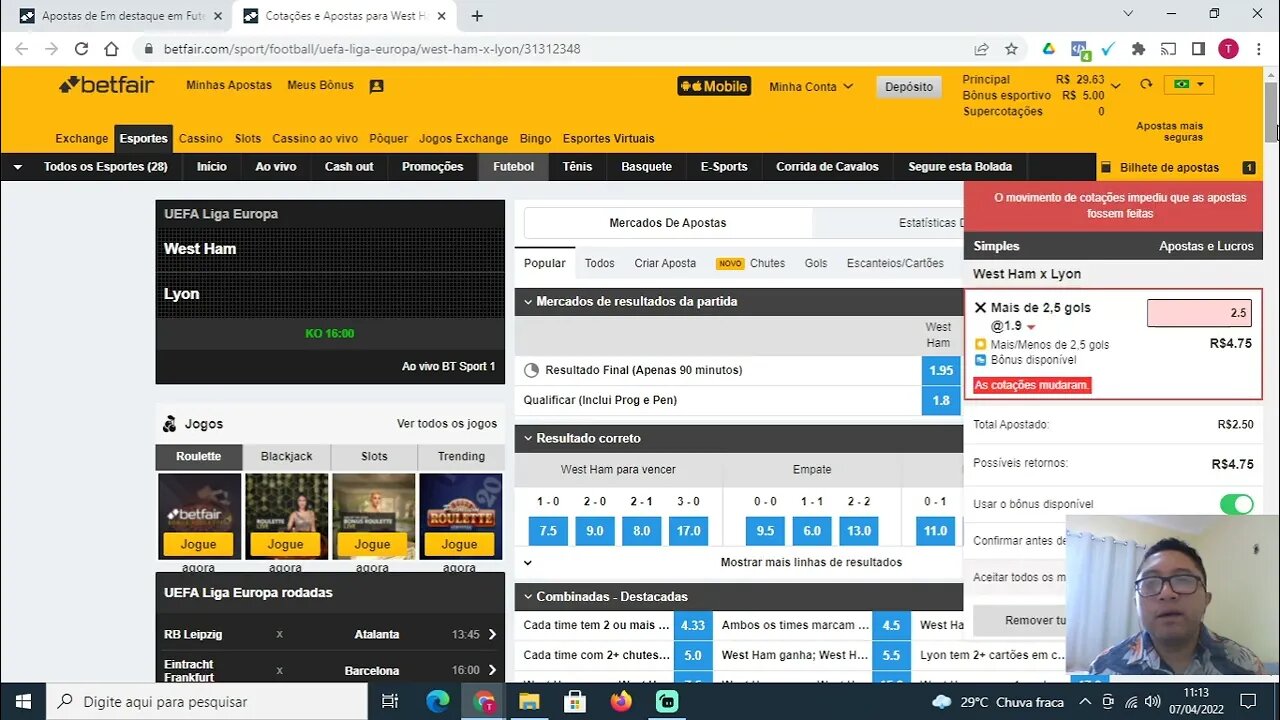Select the Trending games tab
Screen dimensions: 1280x720
coord(461,456)
